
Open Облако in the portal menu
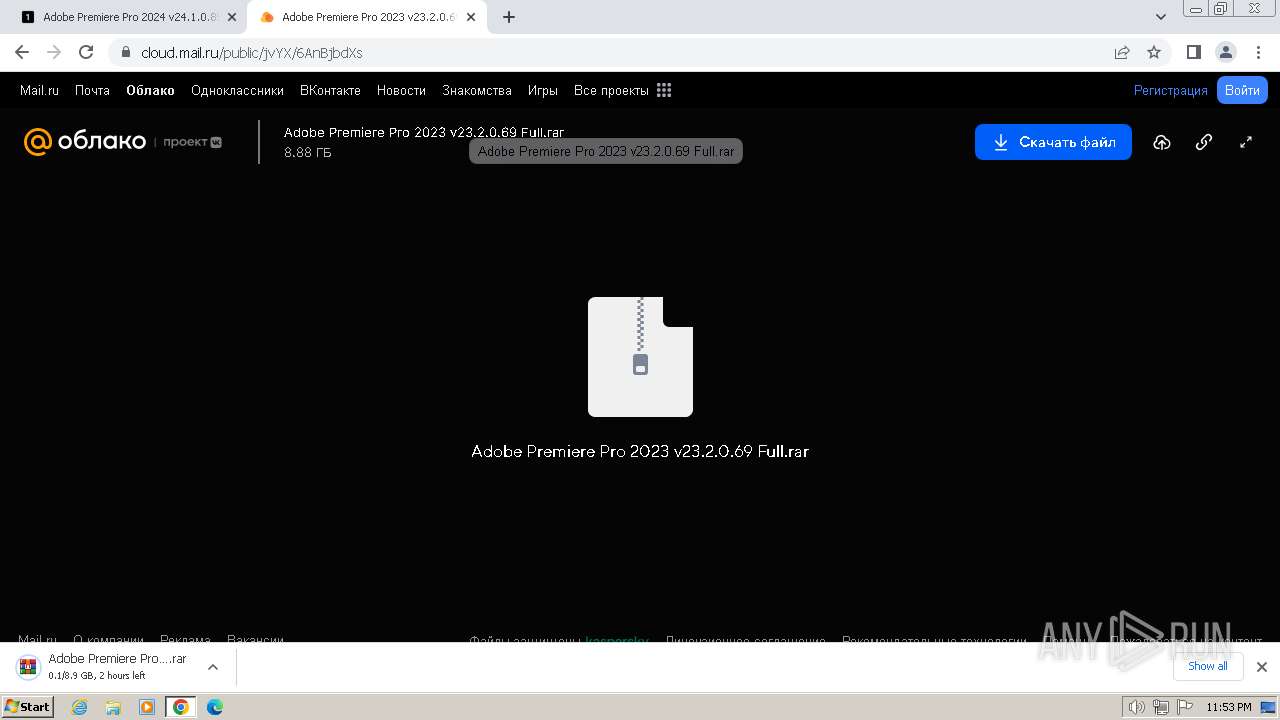[x=150, y=90]
